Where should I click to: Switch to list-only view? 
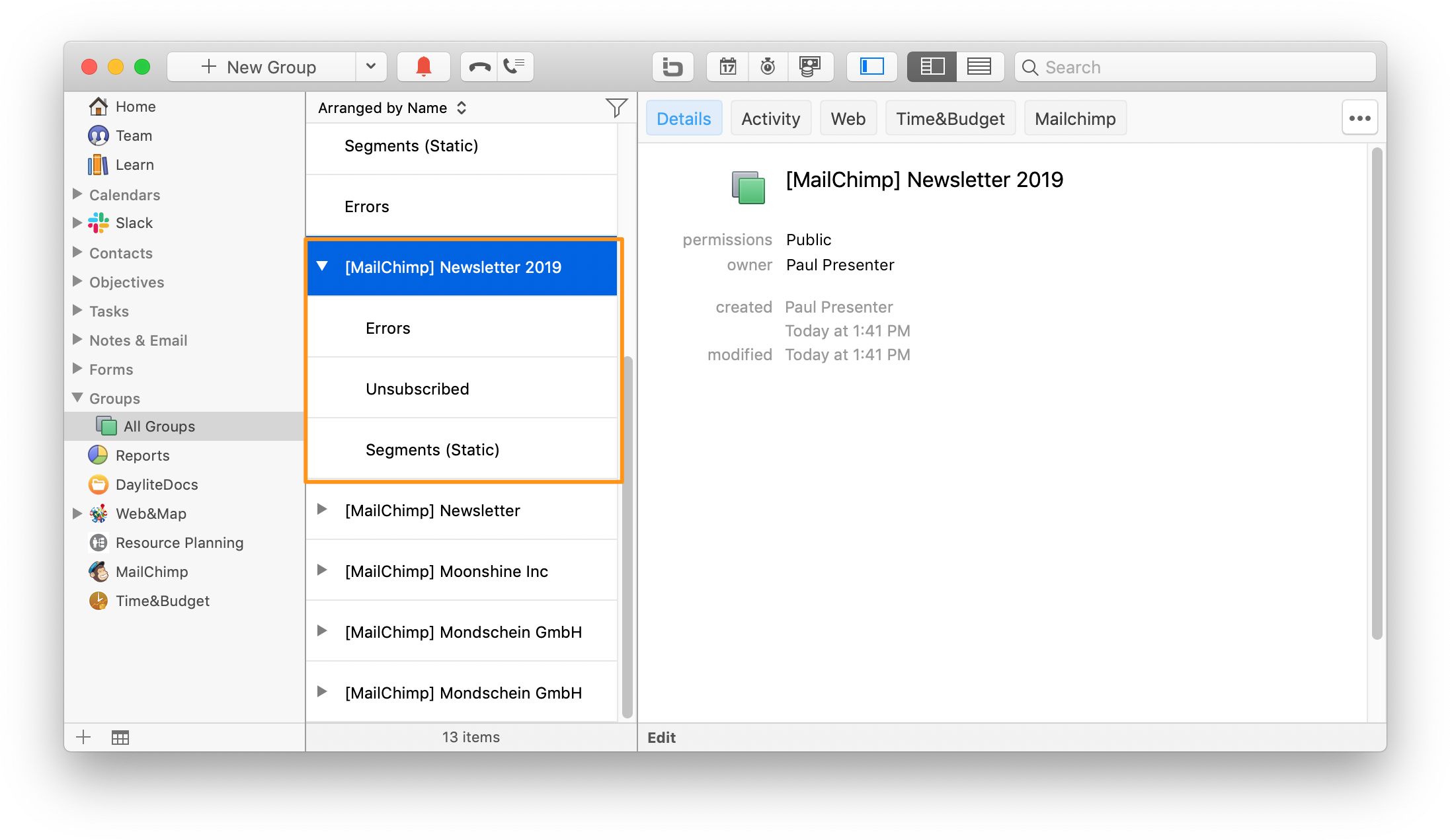pos(979,67)
